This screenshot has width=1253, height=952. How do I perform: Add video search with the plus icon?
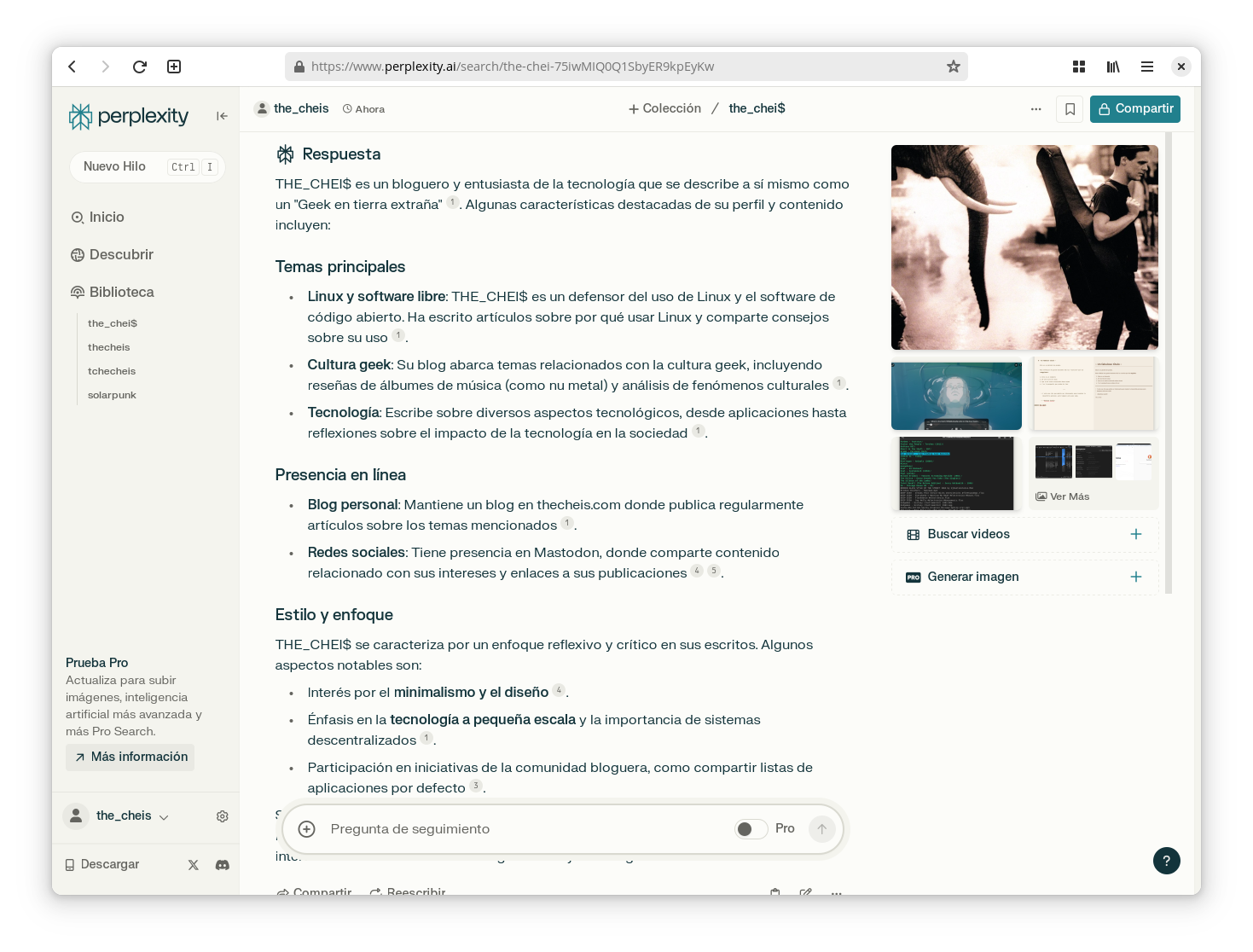(x=1136, y=534)
